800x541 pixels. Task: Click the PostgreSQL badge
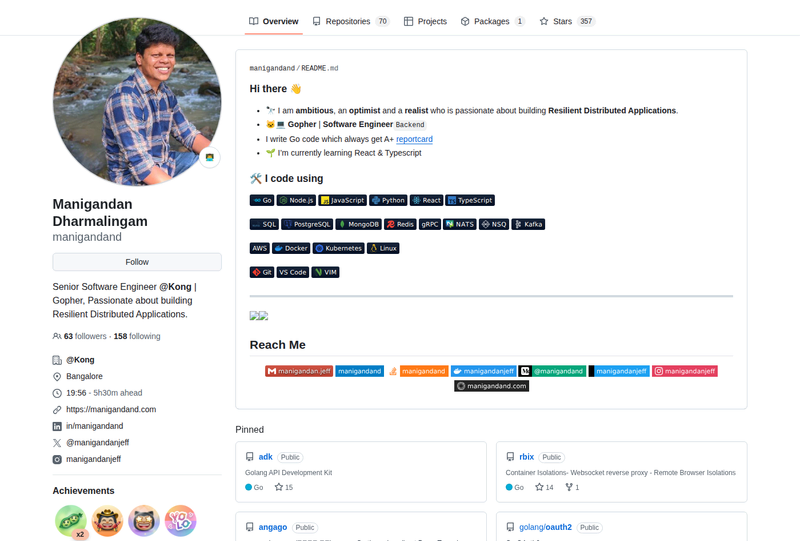[307, 224]
